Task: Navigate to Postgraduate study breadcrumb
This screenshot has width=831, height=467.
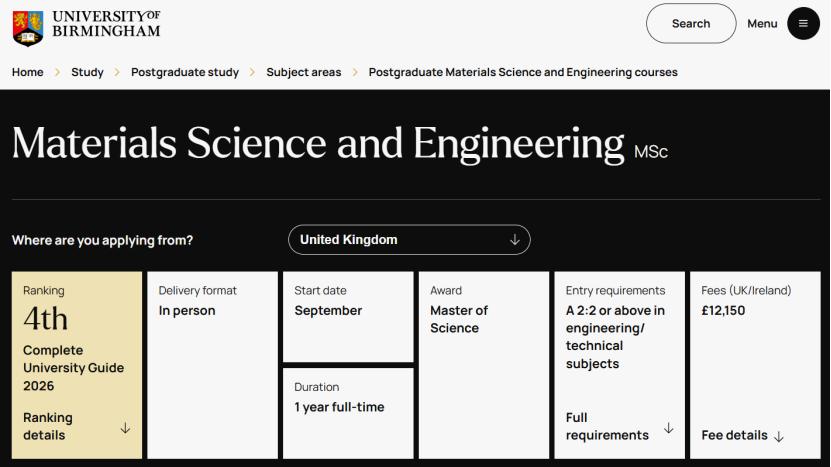Action: click(185, 73)
